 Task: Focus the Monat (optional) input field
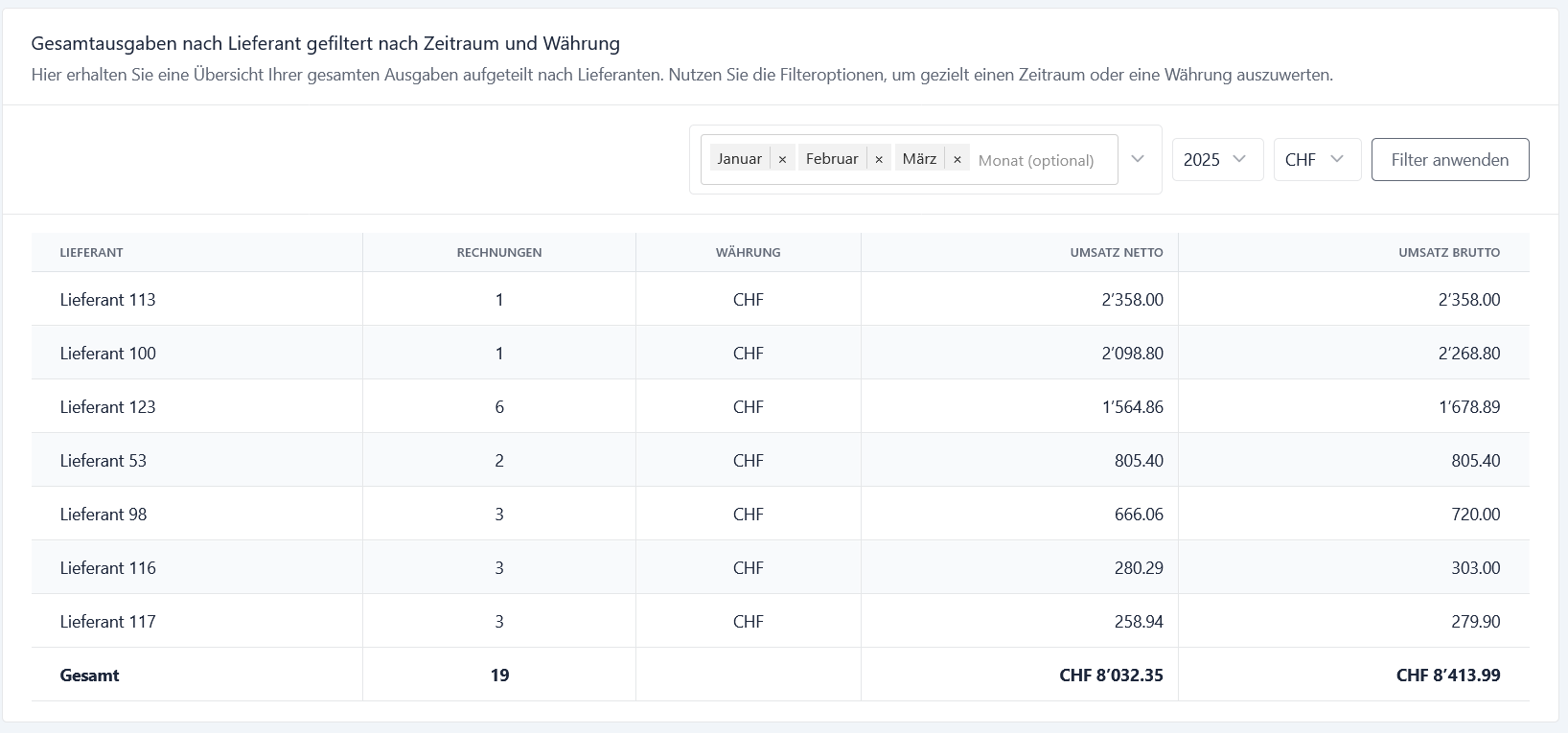[1040, 160]
